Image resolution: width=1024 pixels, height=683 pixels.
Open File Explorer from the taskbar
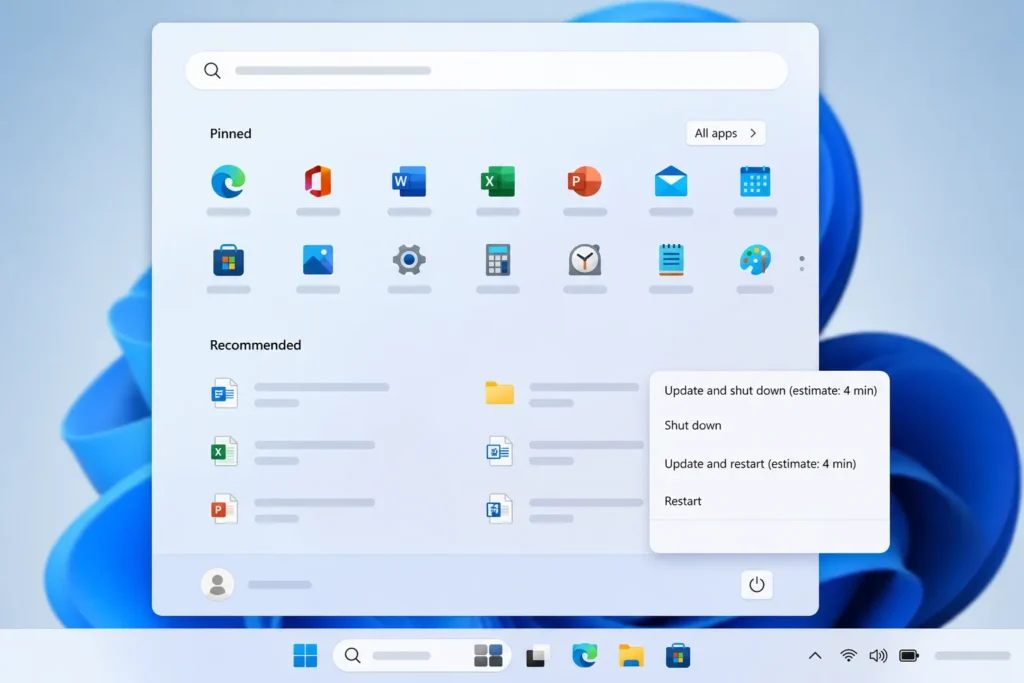(631, 655)
